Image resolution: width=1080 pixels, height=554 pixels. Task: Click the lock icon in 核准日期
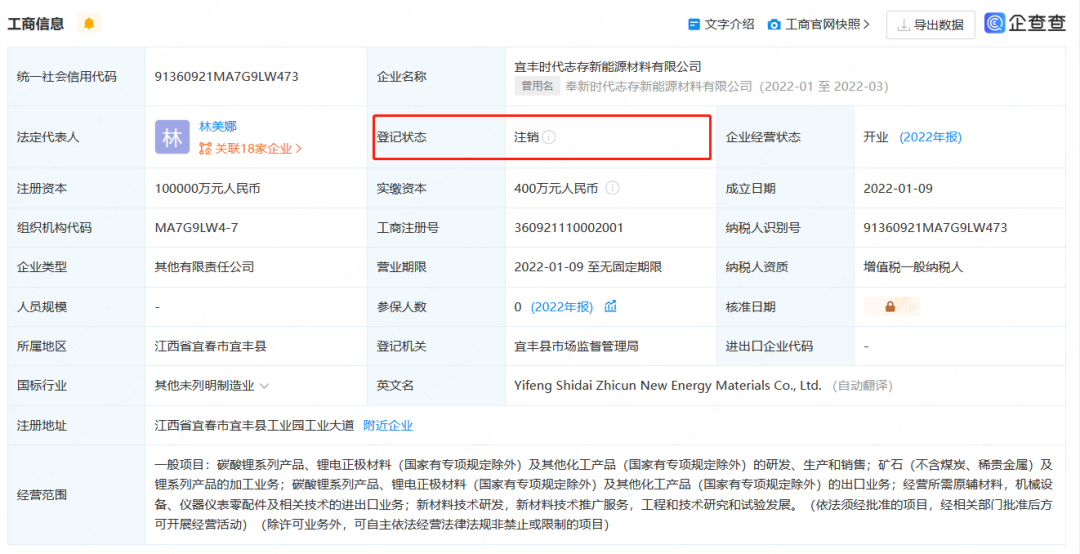pyautogui.click(x=890, y=307)
